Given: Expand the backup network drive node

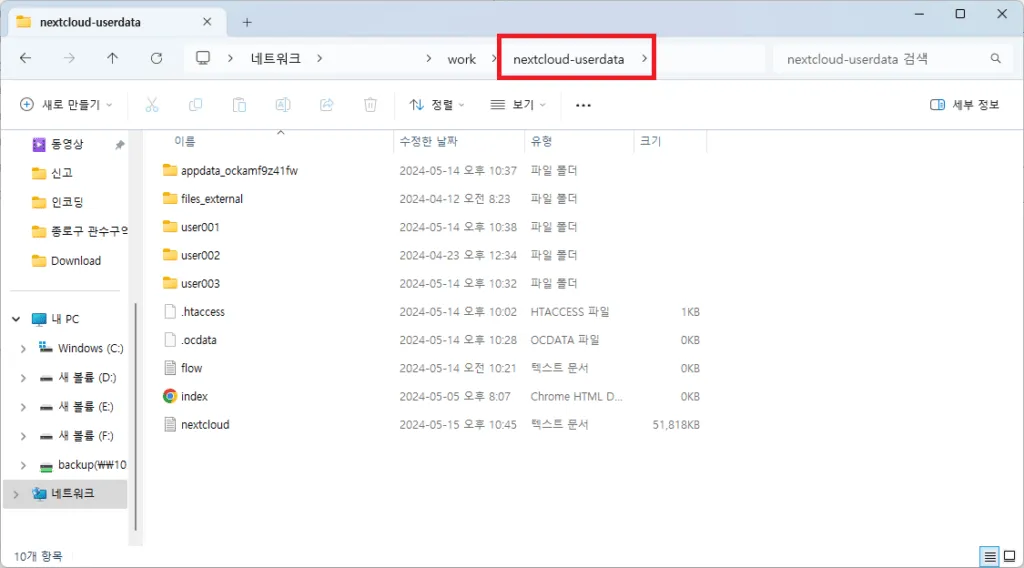Looking at the screenshot, I should tap(23, 465).
